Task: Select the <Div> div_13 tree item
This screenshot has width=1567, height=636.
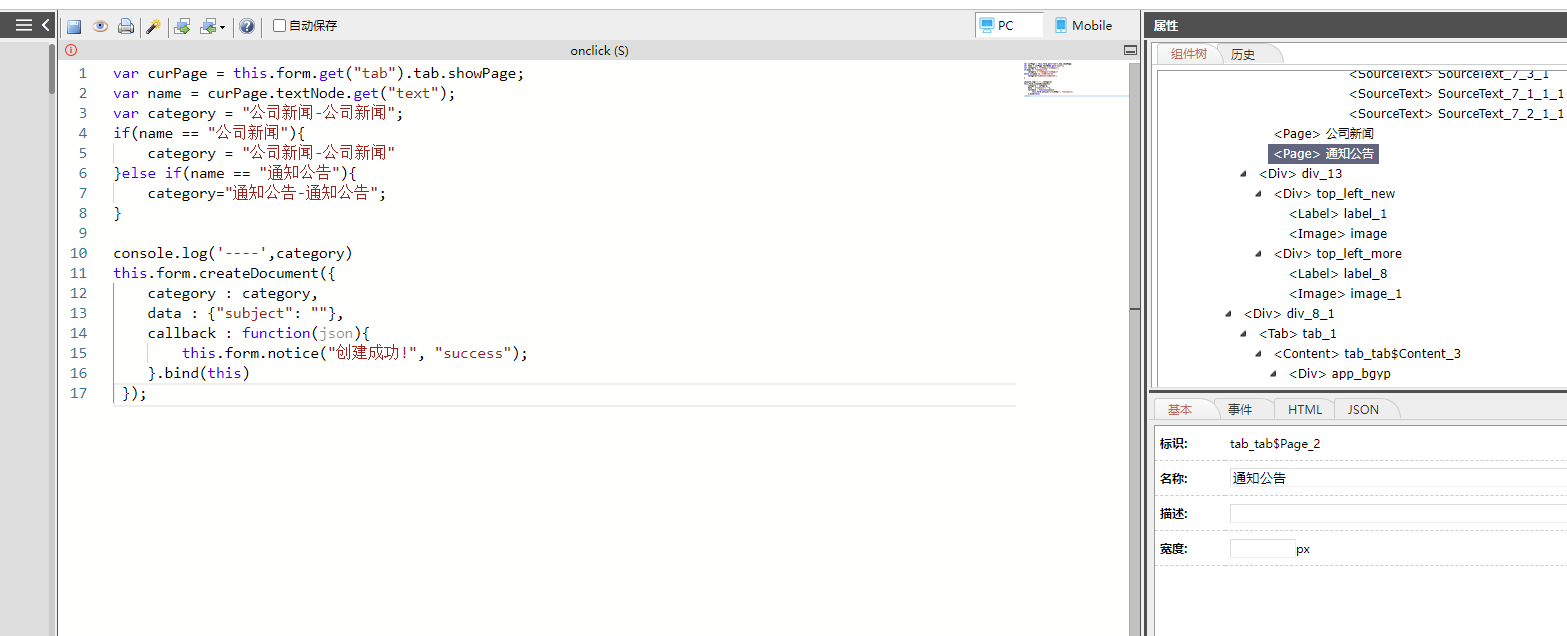Action: coord(1300,173)
